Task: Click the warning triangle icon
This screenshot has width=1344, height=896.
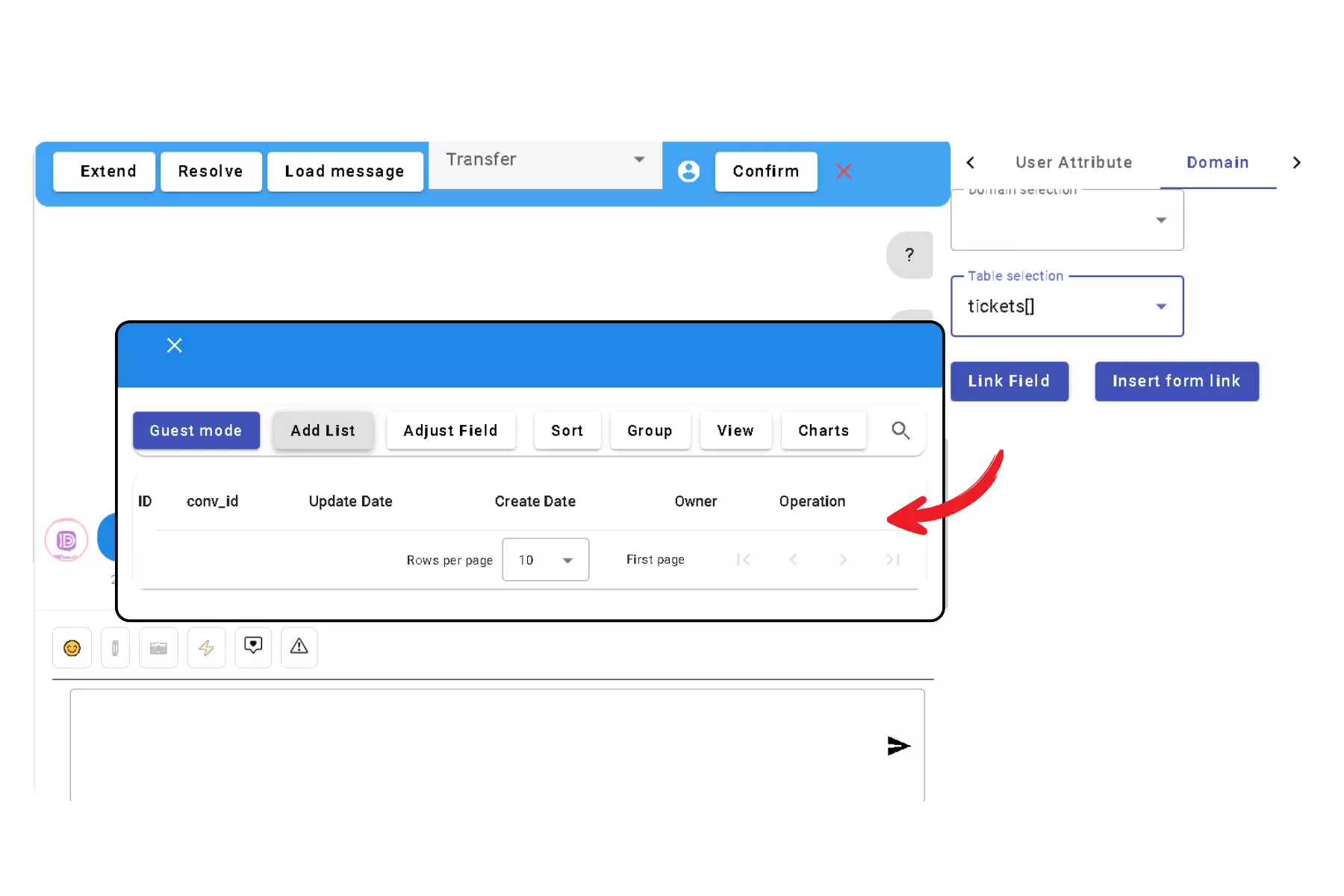Action: [299, 647]
